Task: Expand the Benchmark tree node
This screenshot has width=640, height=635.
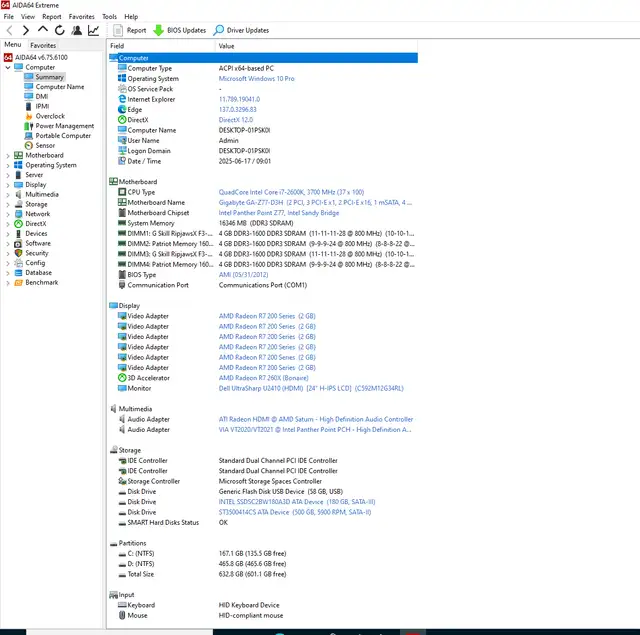Action: pyautogui.click(x=8, y=283)
